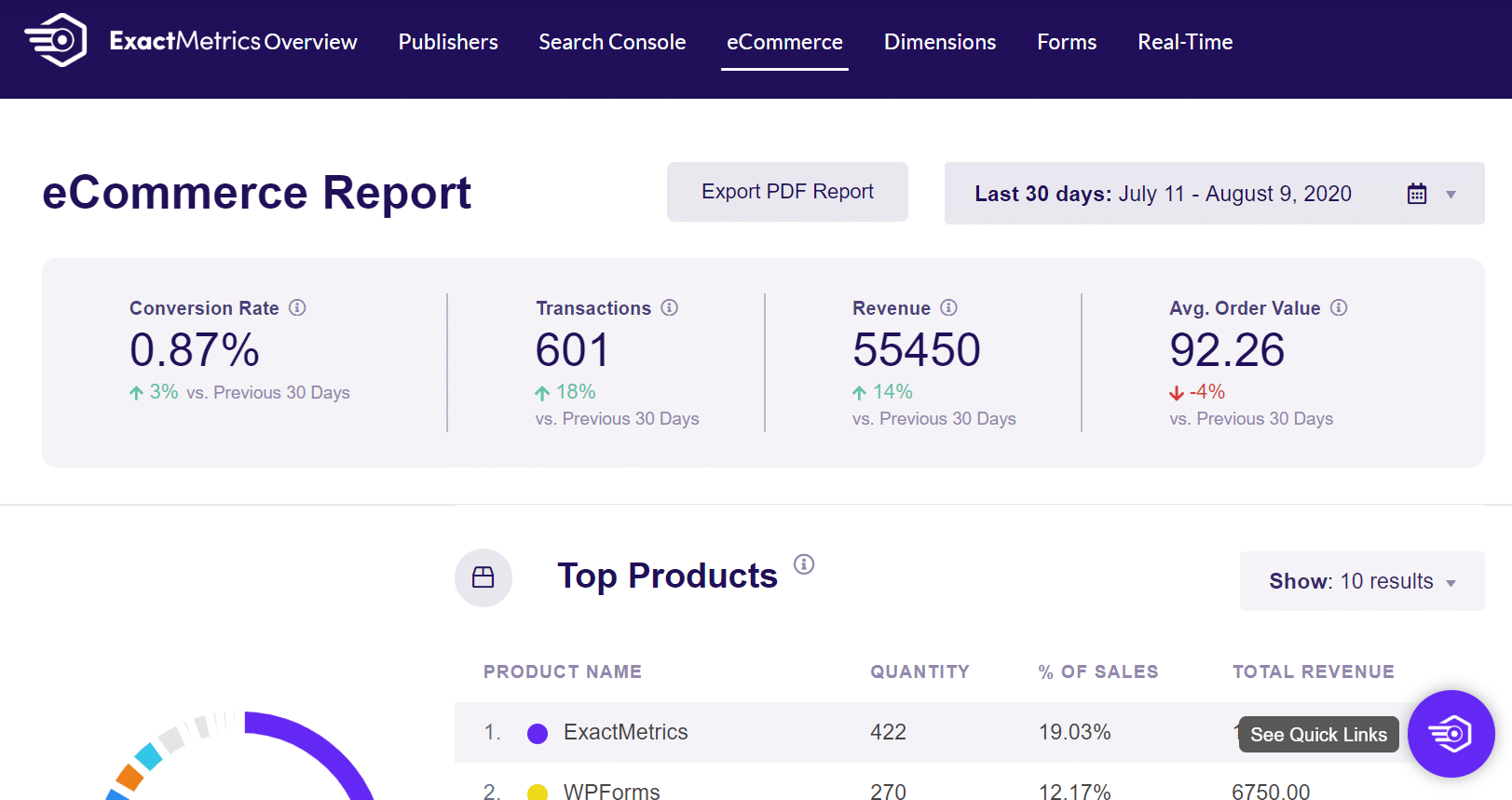Viewport: 1512px width, 800px height.
Task: Open the Overview tab
Action: point(310,42)
